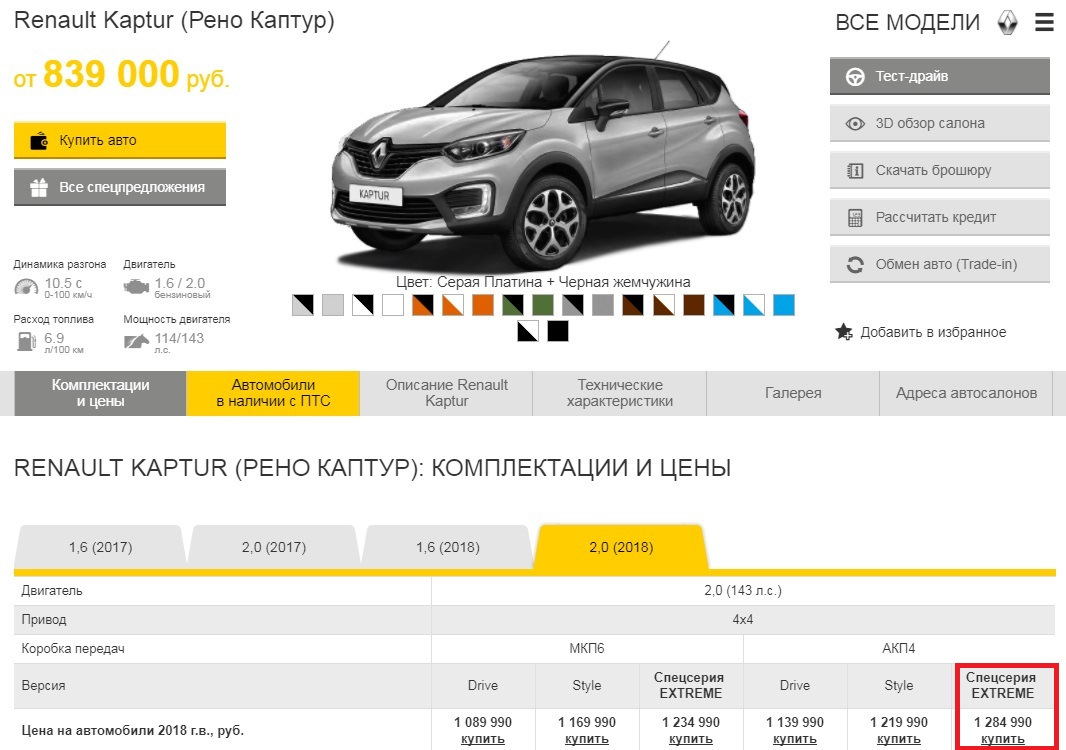The height and width of the screenshot is (750, 1066).
Task: Click the star icon Добавить в избранное
Action: click(844, 332)
